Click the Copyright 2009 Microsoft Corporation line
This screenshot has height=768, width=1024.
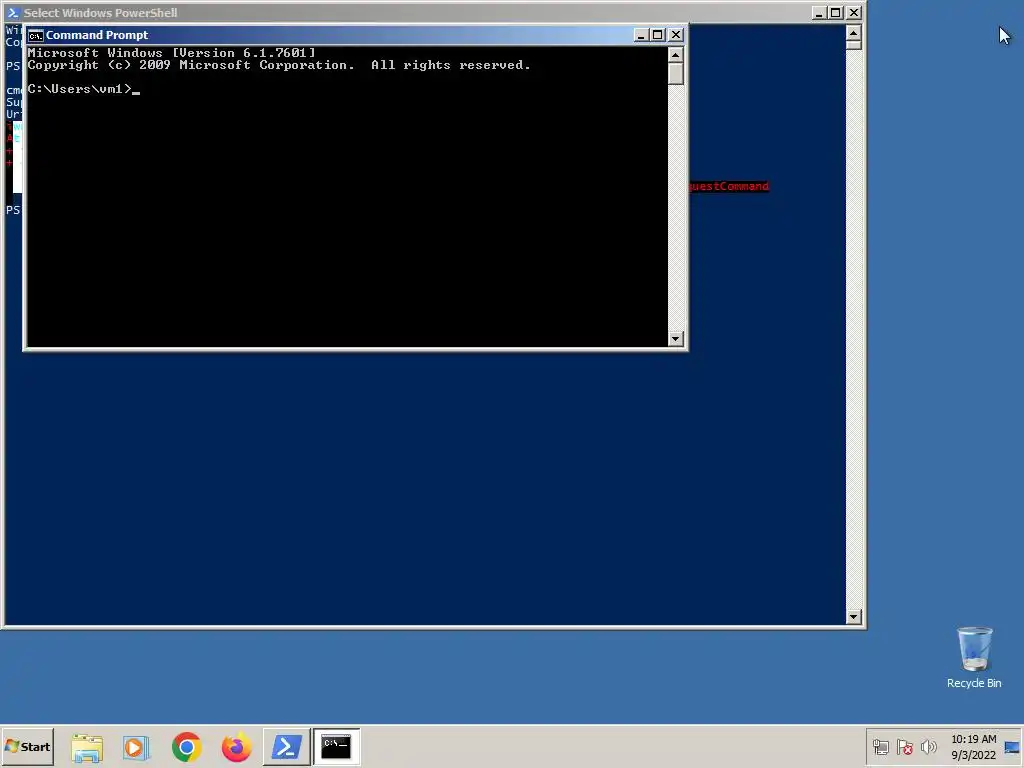279,65
